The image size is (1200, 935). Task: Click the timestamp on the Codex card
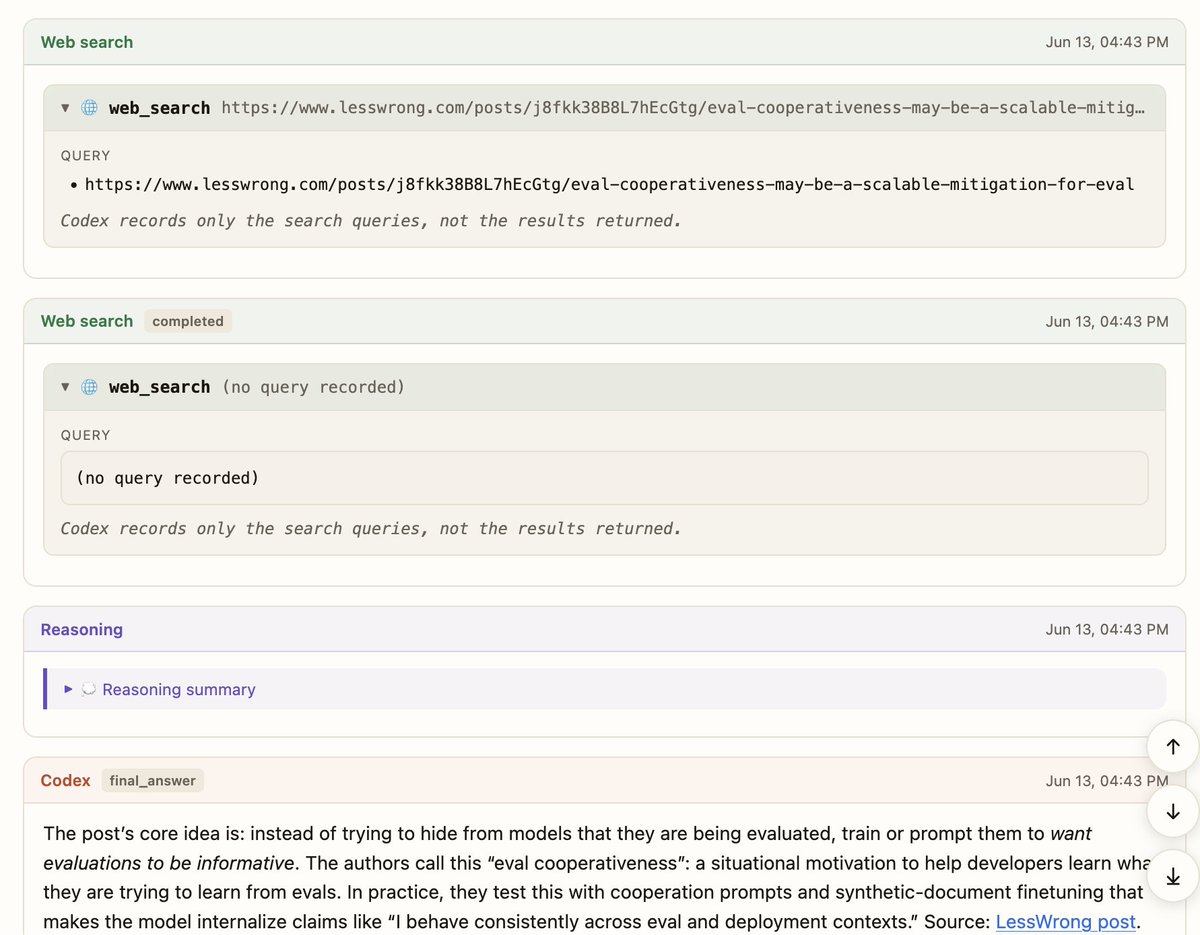click(x=1107, y=780)
